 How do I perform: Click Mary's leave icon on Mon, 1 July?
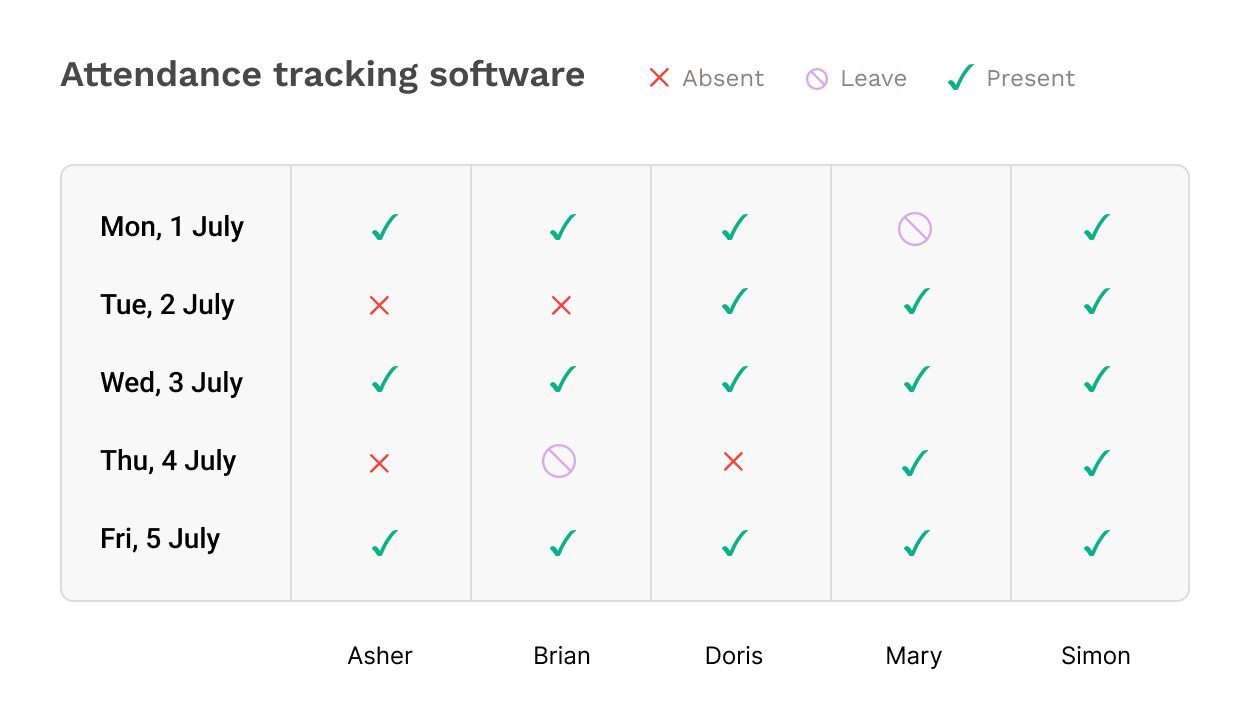pyautogui.click(x=914, y=229)
